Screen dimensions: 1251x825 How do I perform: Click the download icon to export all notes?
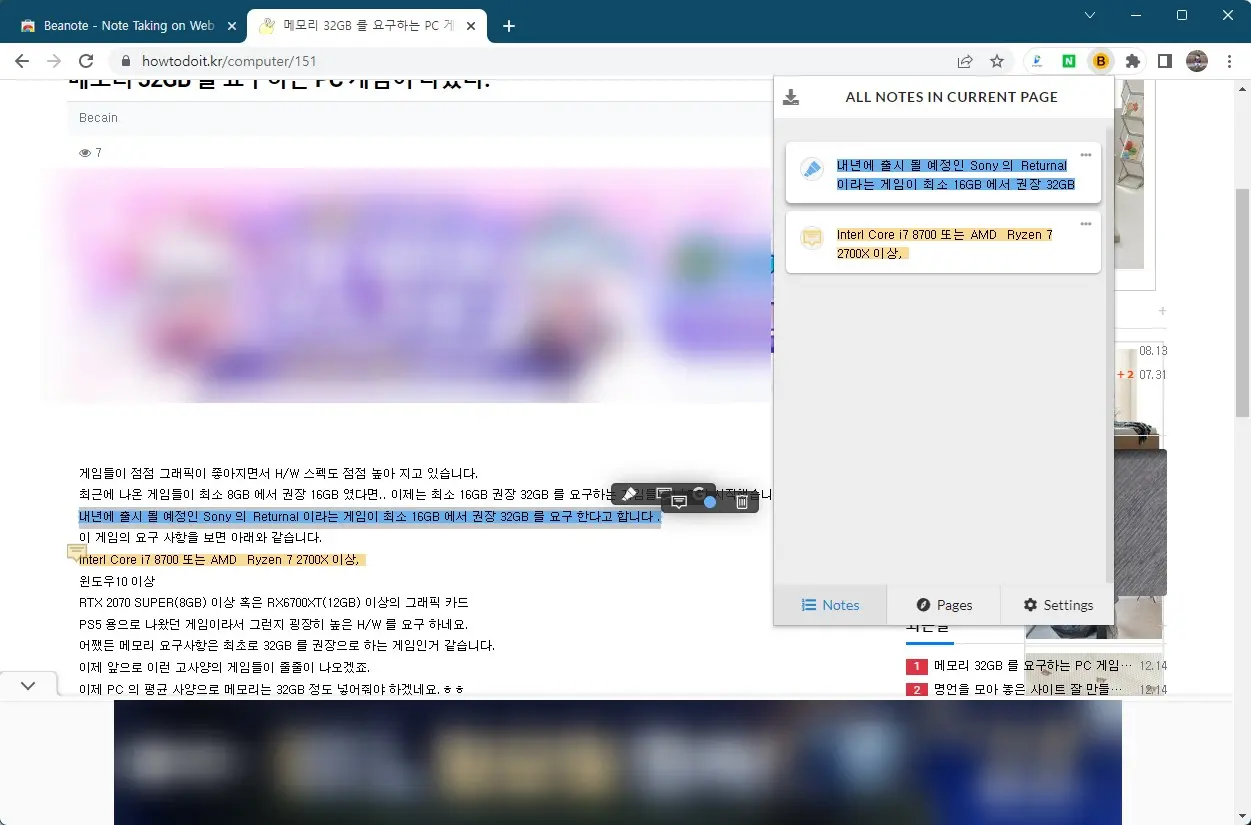point(791,96)
